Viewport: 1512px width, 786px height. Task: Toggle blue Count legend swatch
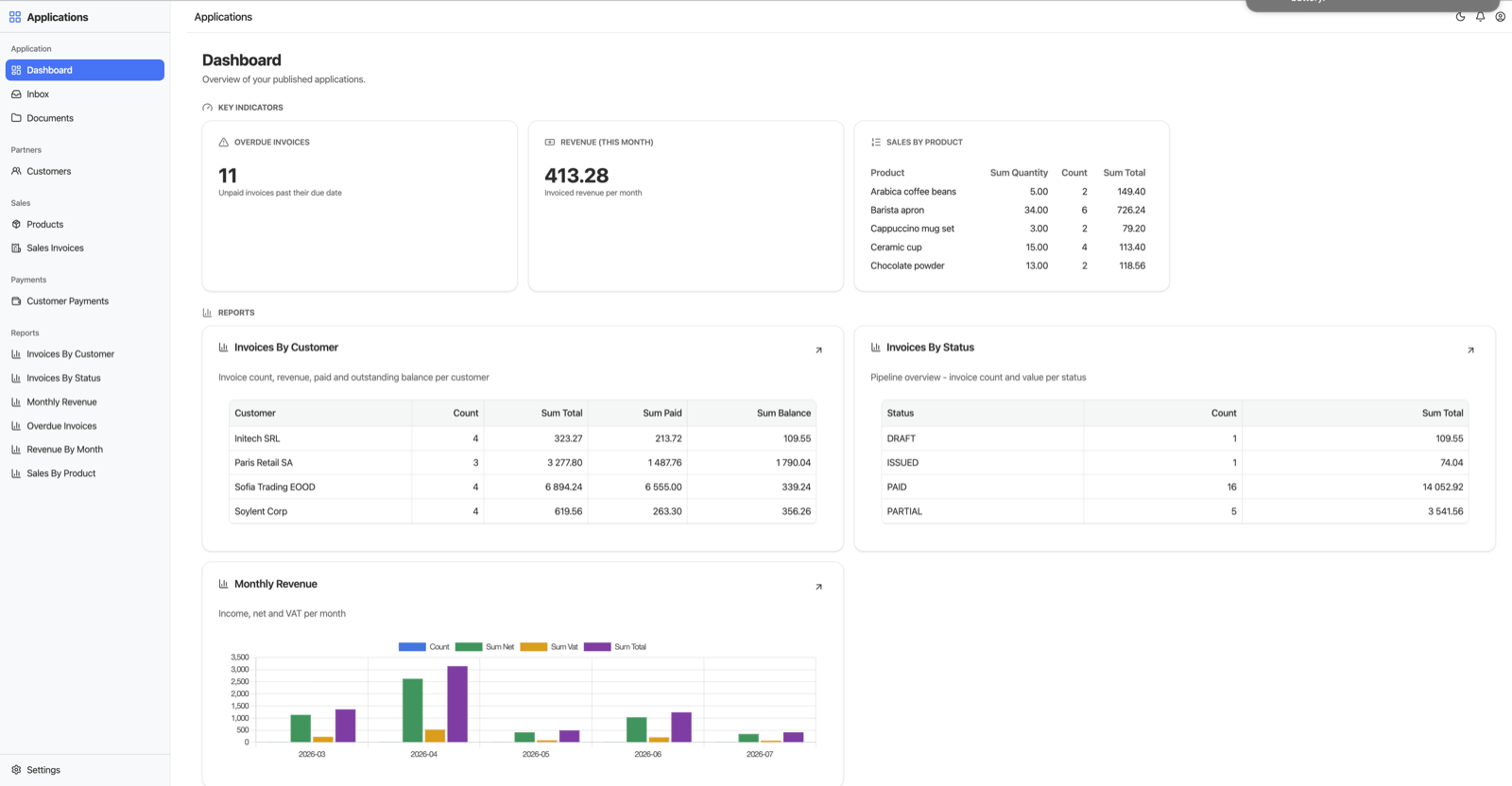[x=412, y=647]
